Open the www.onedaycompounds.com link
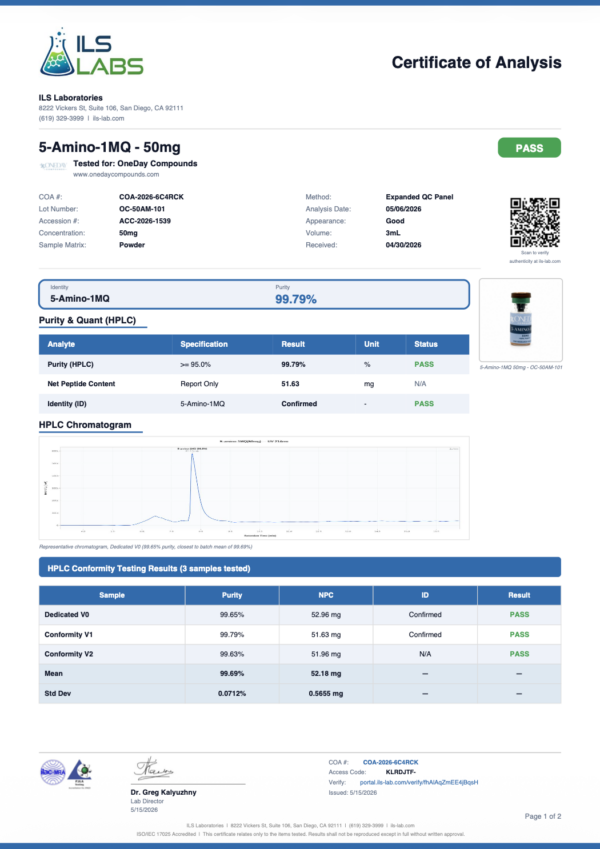The width and height of the screenshot is (600, 849). pyautogui.click(x=116, y=174)
